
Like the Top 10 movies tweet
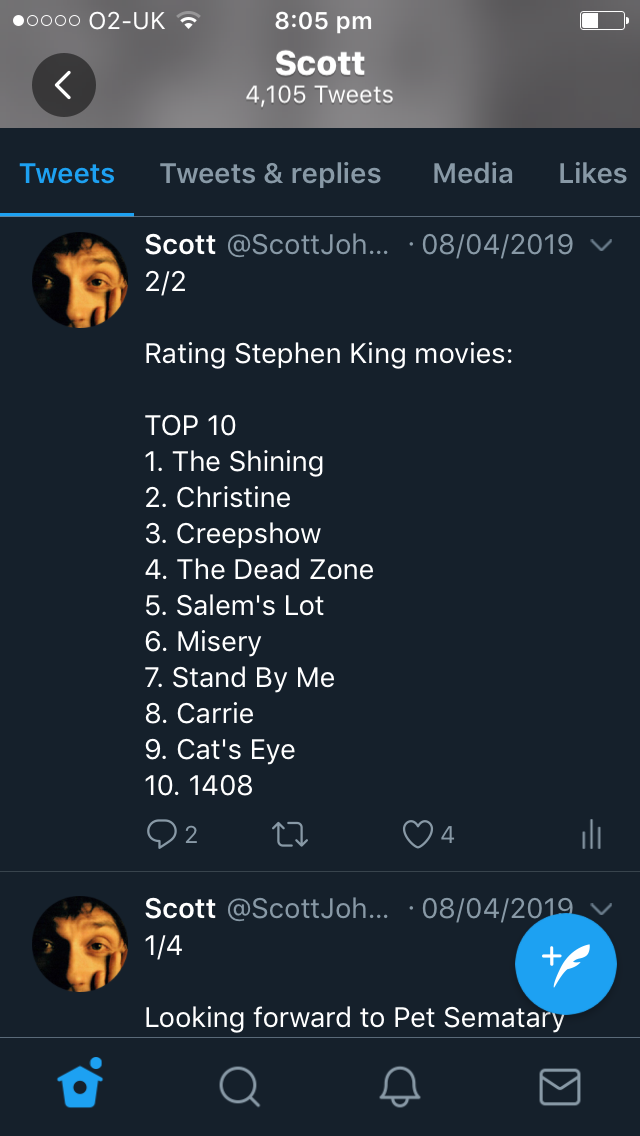click(418, 834)
